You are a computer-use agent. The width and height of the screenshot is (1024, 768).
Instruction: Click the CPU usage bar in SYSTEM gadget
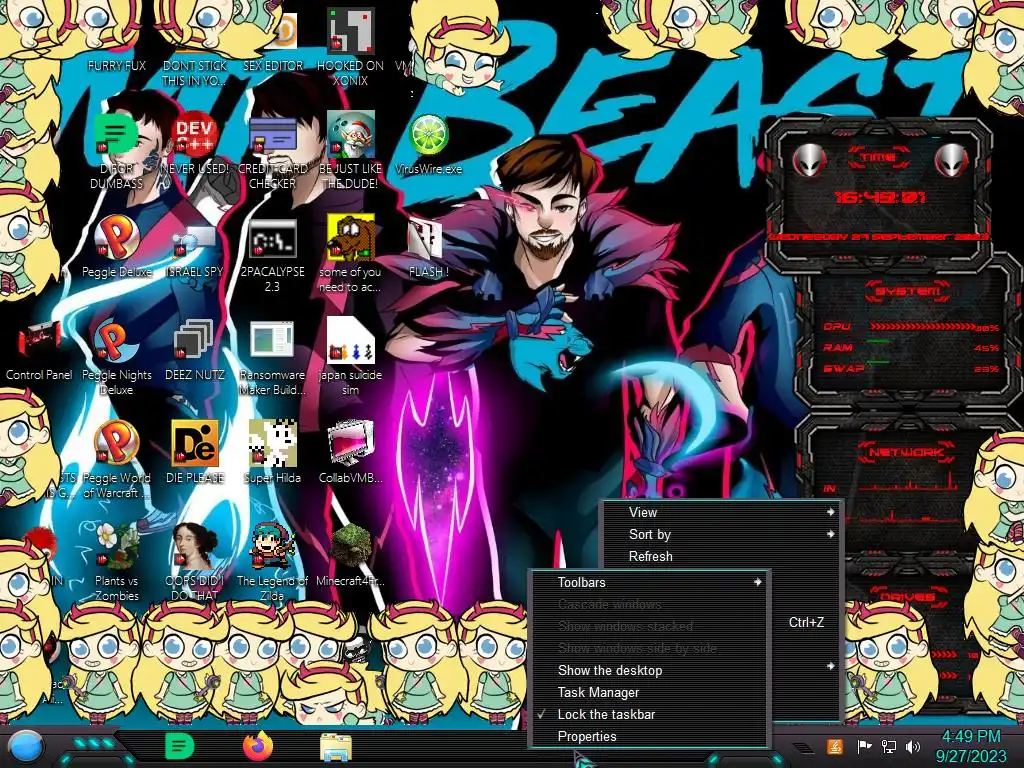tap(922, 327)
